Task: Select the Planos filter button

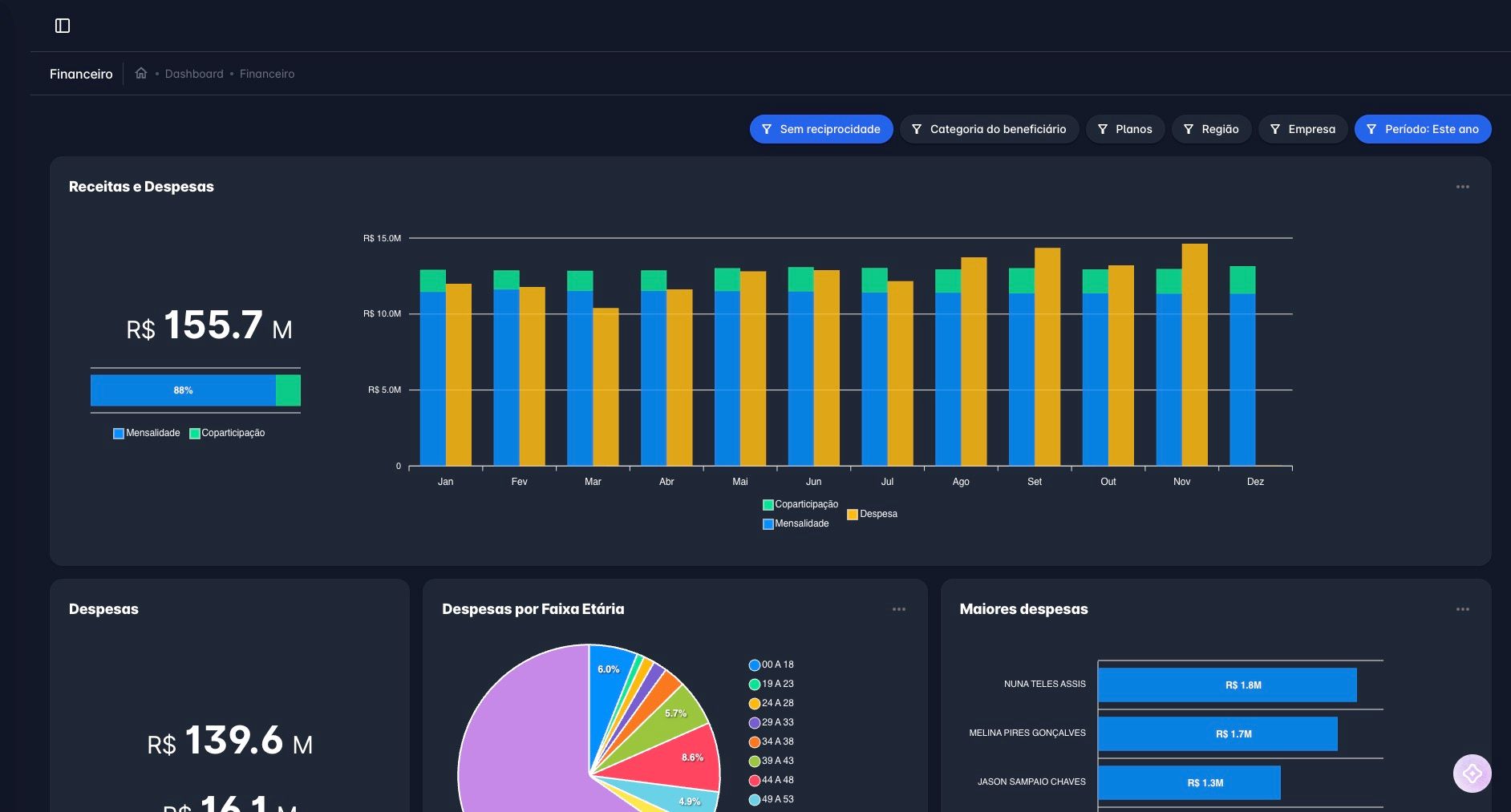Action: click(x=1125, y=129)
